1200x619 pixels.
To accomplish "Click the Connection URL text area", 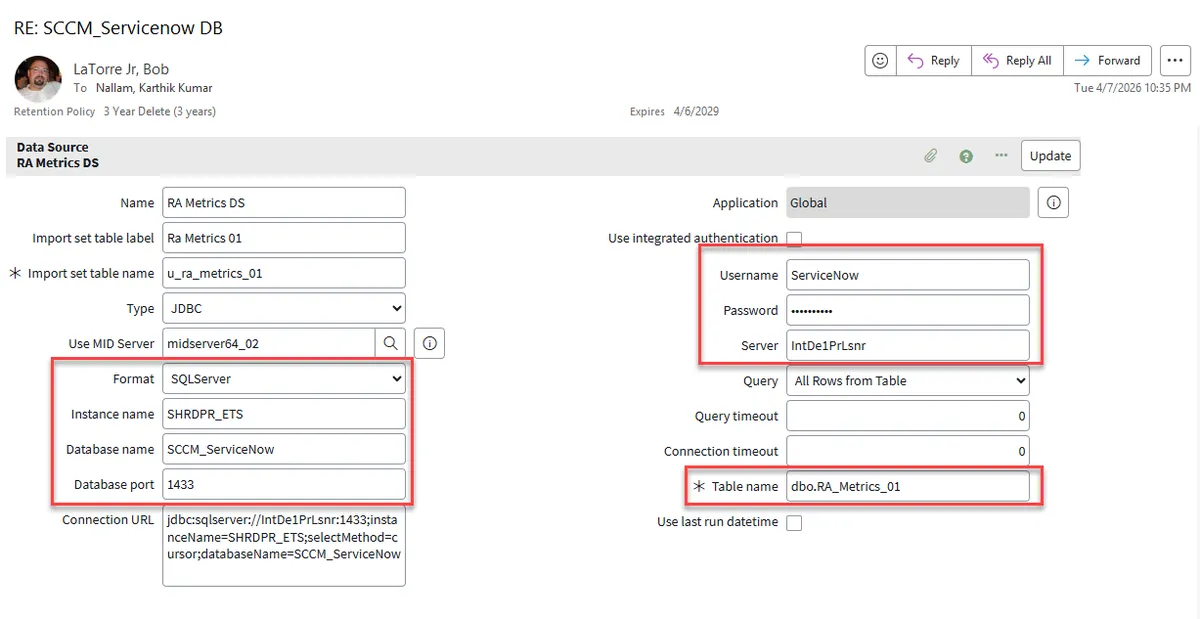I will [x=284, y=545].
